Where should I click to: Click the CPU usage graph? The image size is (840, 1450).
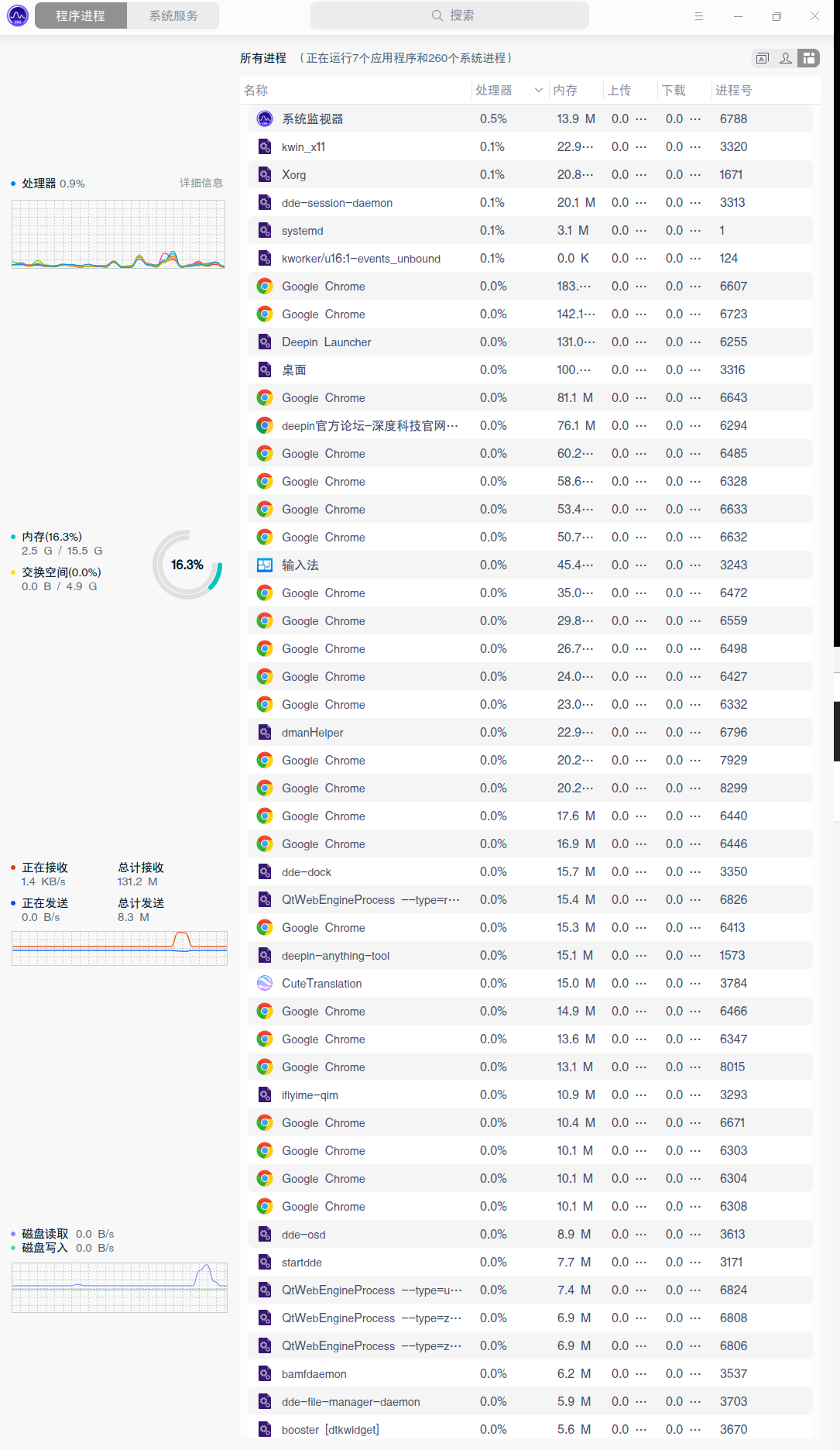coord(118,235)
